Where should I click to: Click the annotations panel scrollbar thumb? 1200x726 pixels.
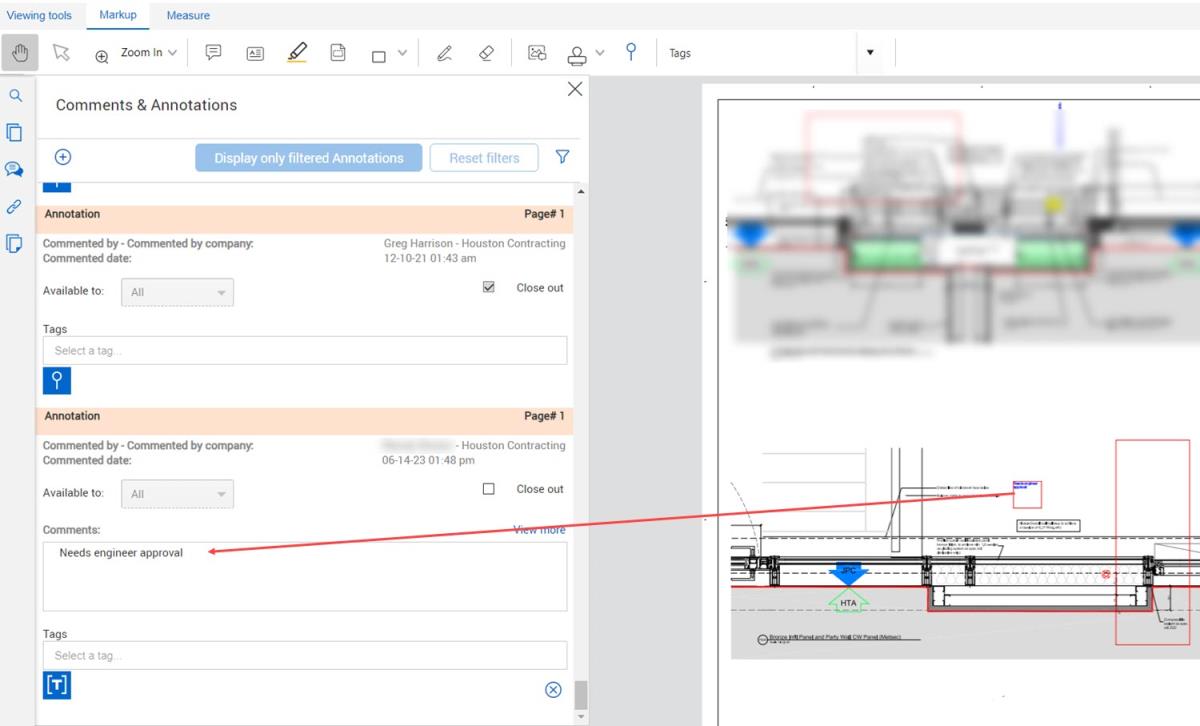580,695
